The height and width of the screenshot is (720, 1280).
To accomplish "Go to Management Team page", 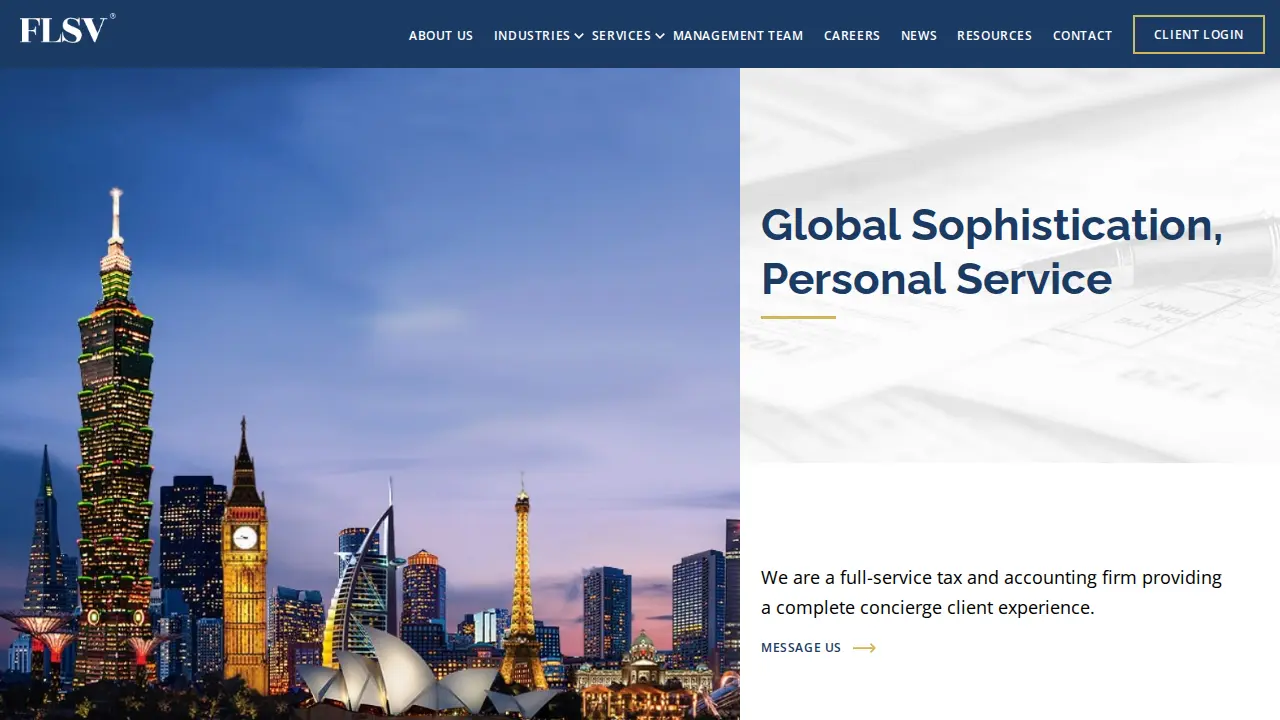I will click(x=738, y=35).
